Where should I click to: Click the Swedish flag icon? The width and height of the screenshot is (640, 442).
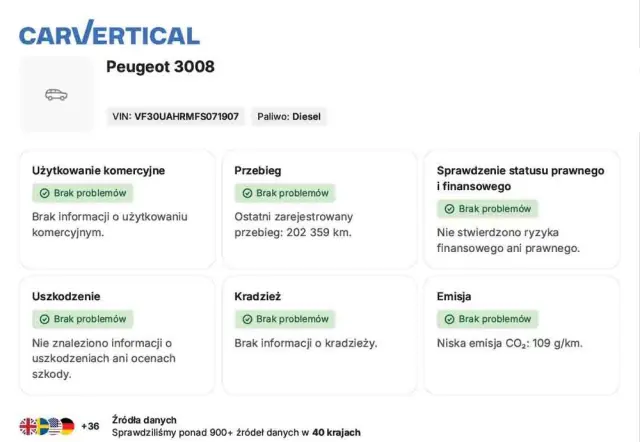41,426
